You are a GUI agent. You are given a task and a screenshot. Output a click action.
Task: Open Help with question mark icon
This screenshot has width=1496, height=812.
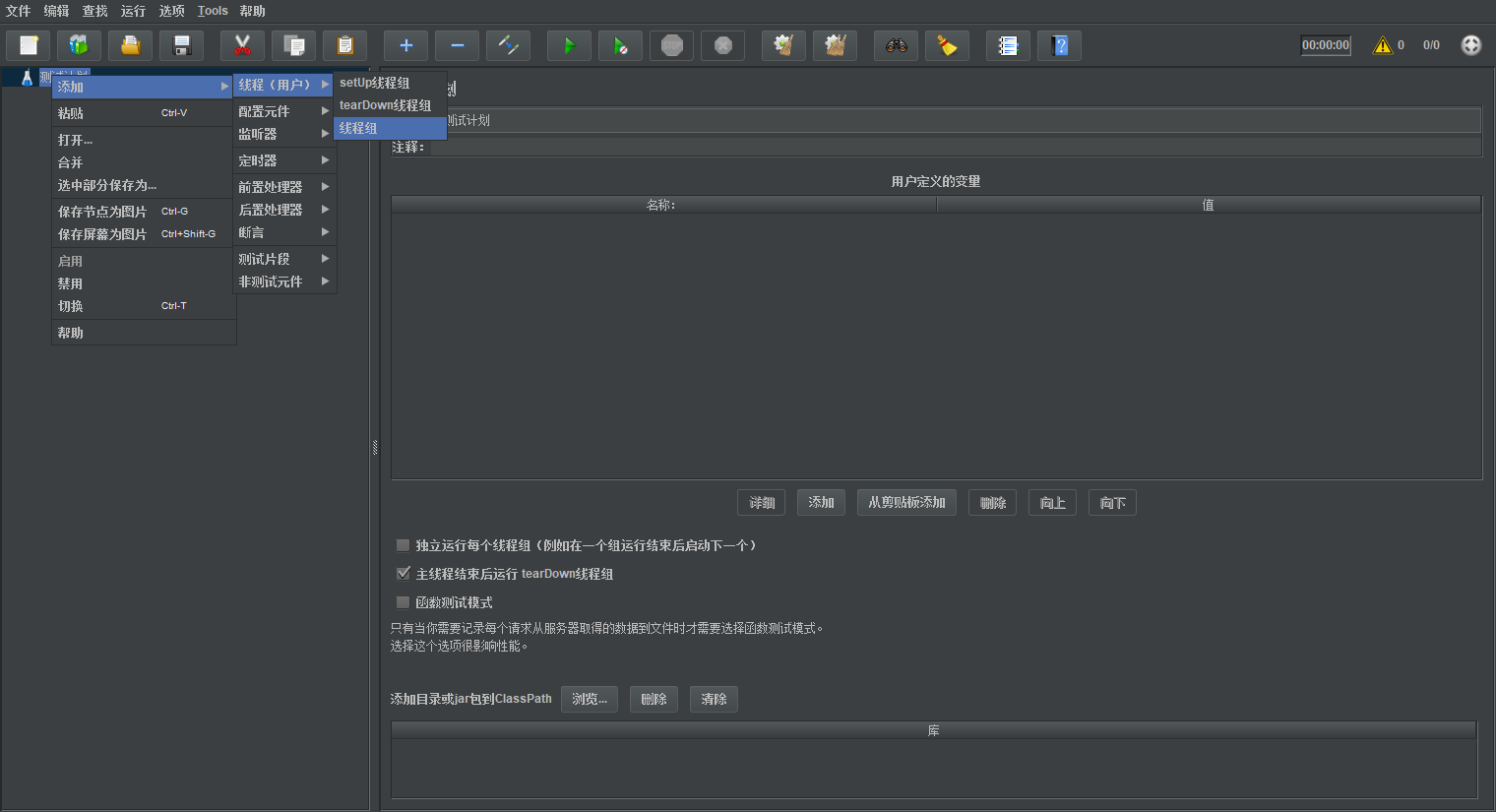(1059, 45)
